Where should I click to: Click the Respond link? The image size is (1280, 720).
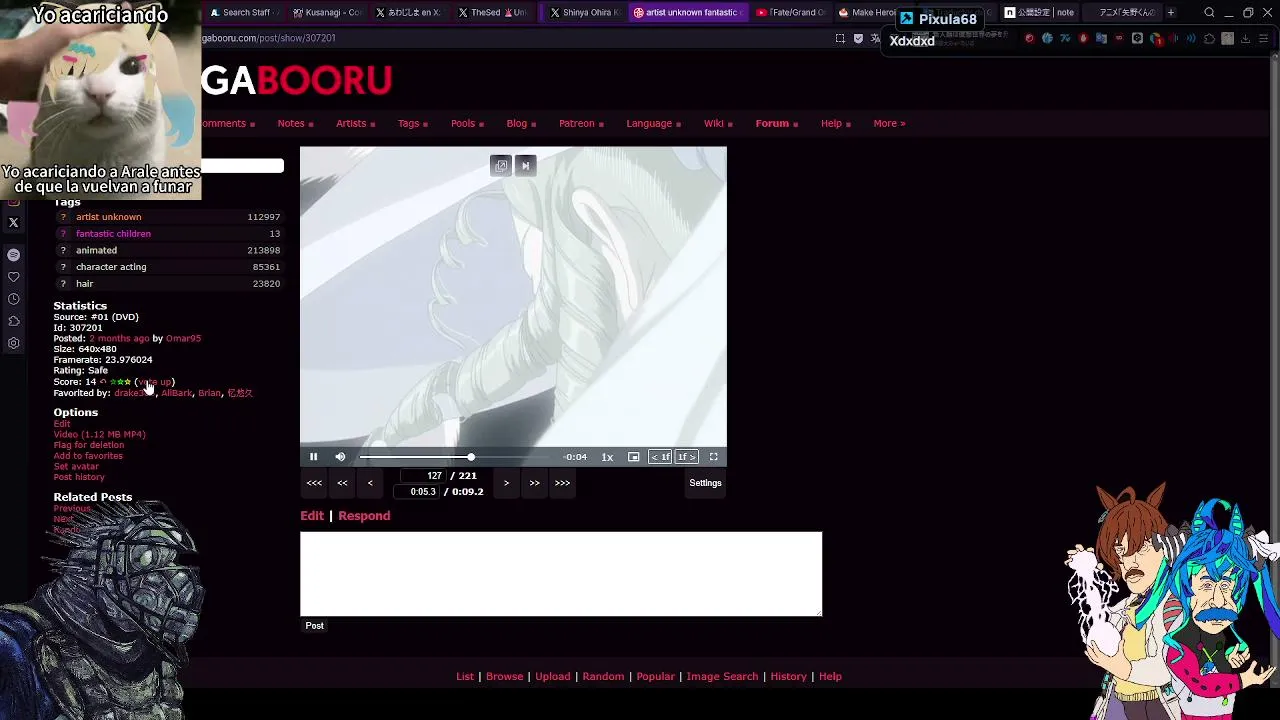pos(364,516)
